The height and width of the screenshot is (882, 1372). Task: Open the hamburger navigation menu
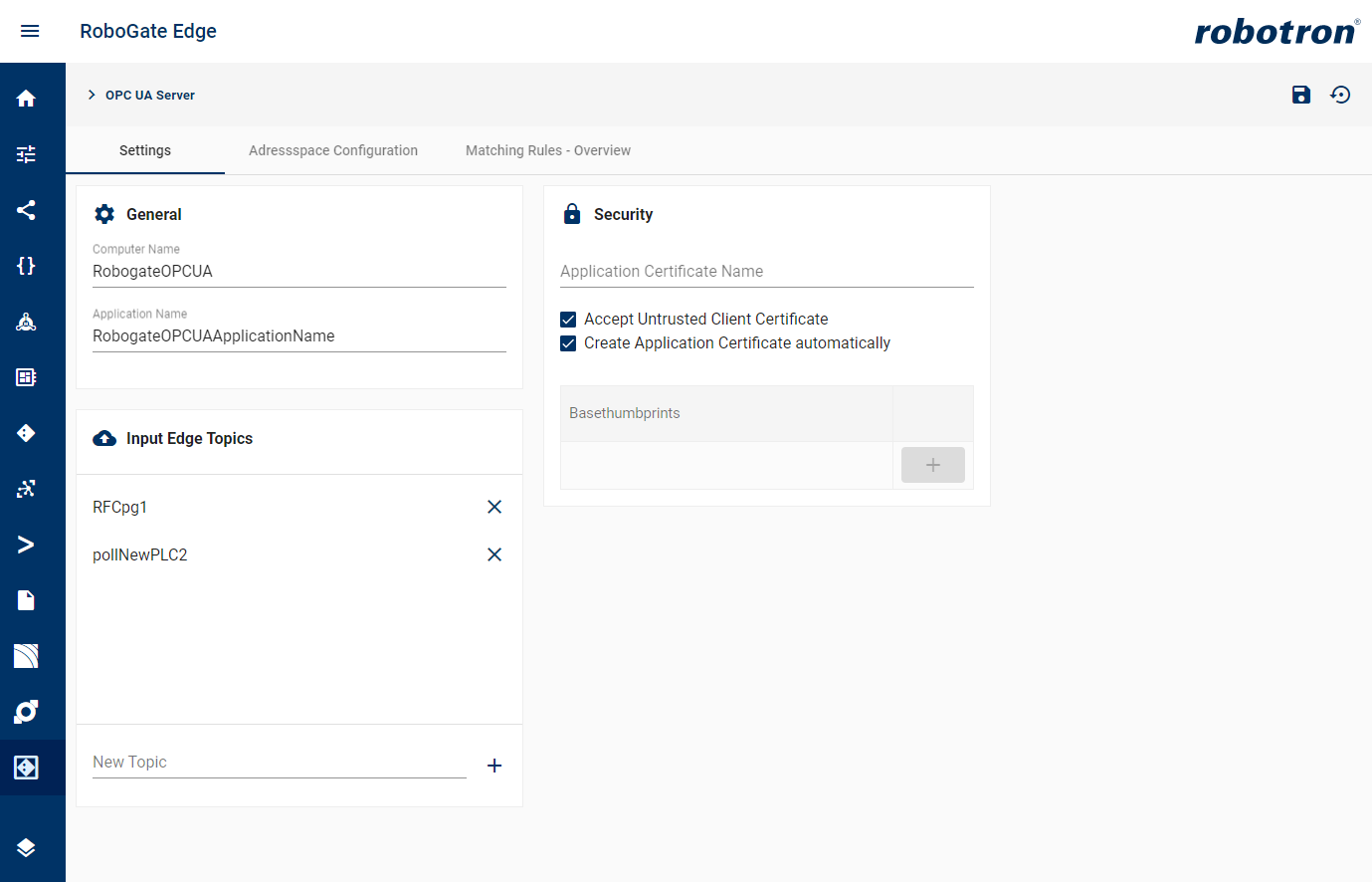(30, 31)
